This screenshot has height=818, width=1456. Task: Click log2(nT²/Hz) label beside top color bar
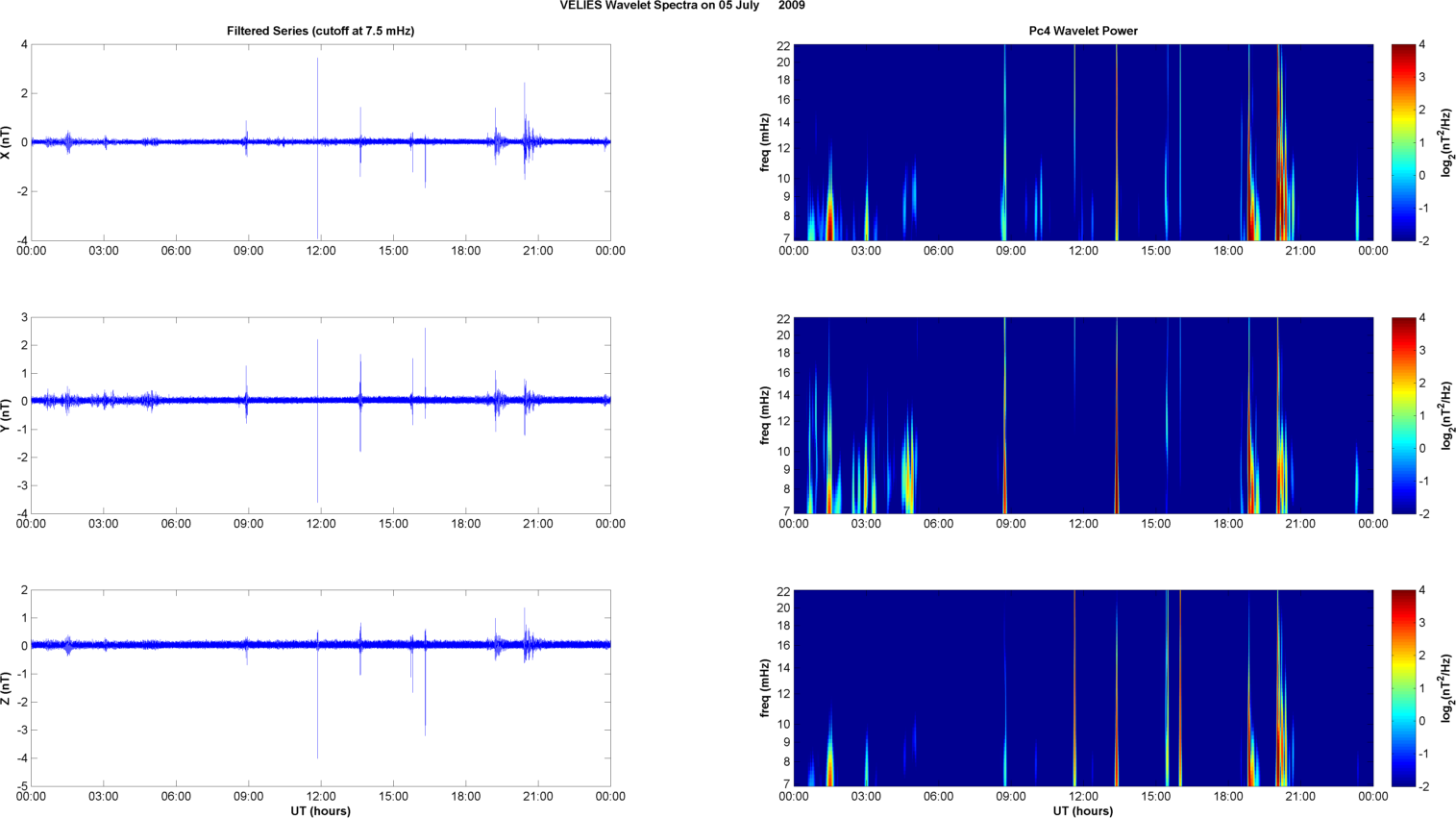coord(1444,142)
